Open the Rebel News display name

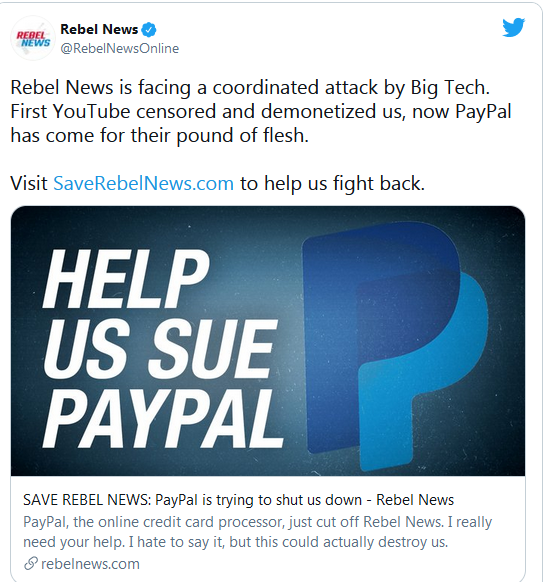tap(99, 29)
